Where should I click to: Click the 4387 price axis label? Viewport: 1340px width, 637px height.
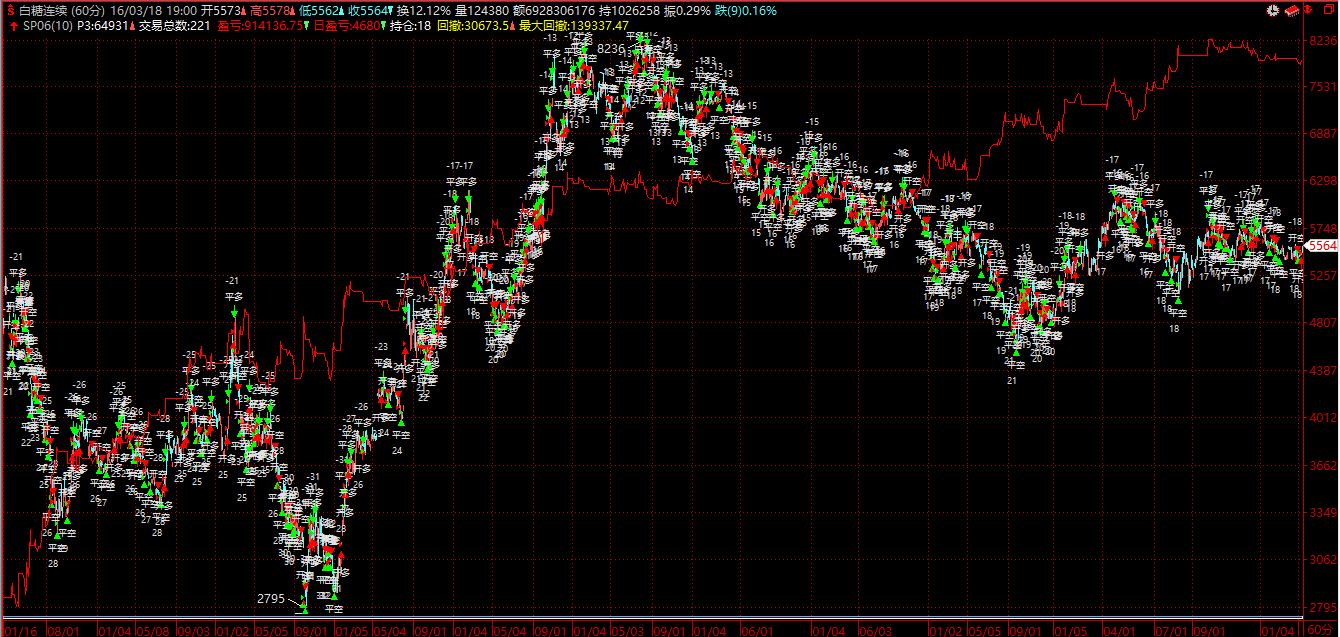coord(1322,371)
